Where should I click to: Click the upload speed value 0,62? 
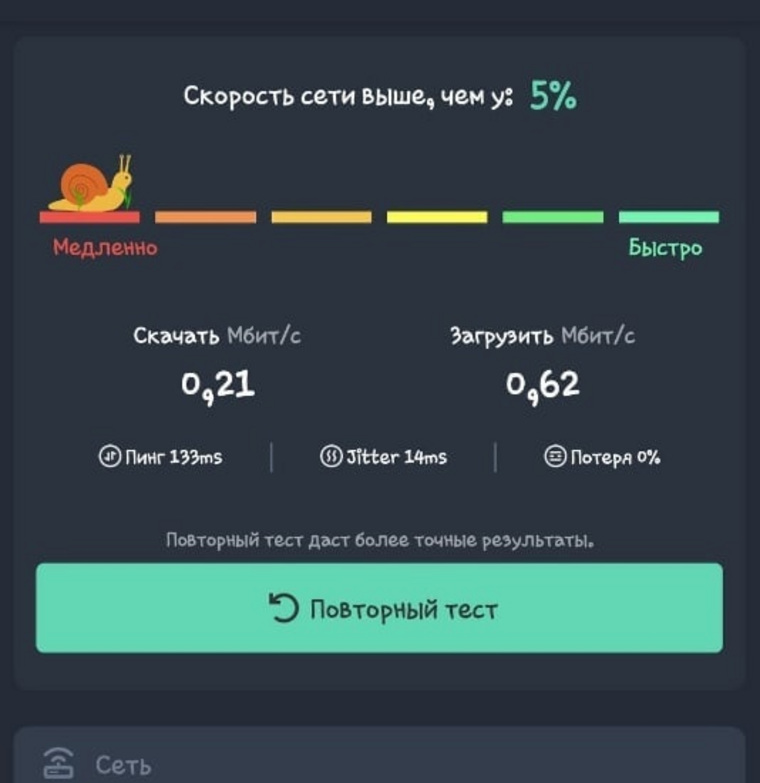tap(543, 387)
